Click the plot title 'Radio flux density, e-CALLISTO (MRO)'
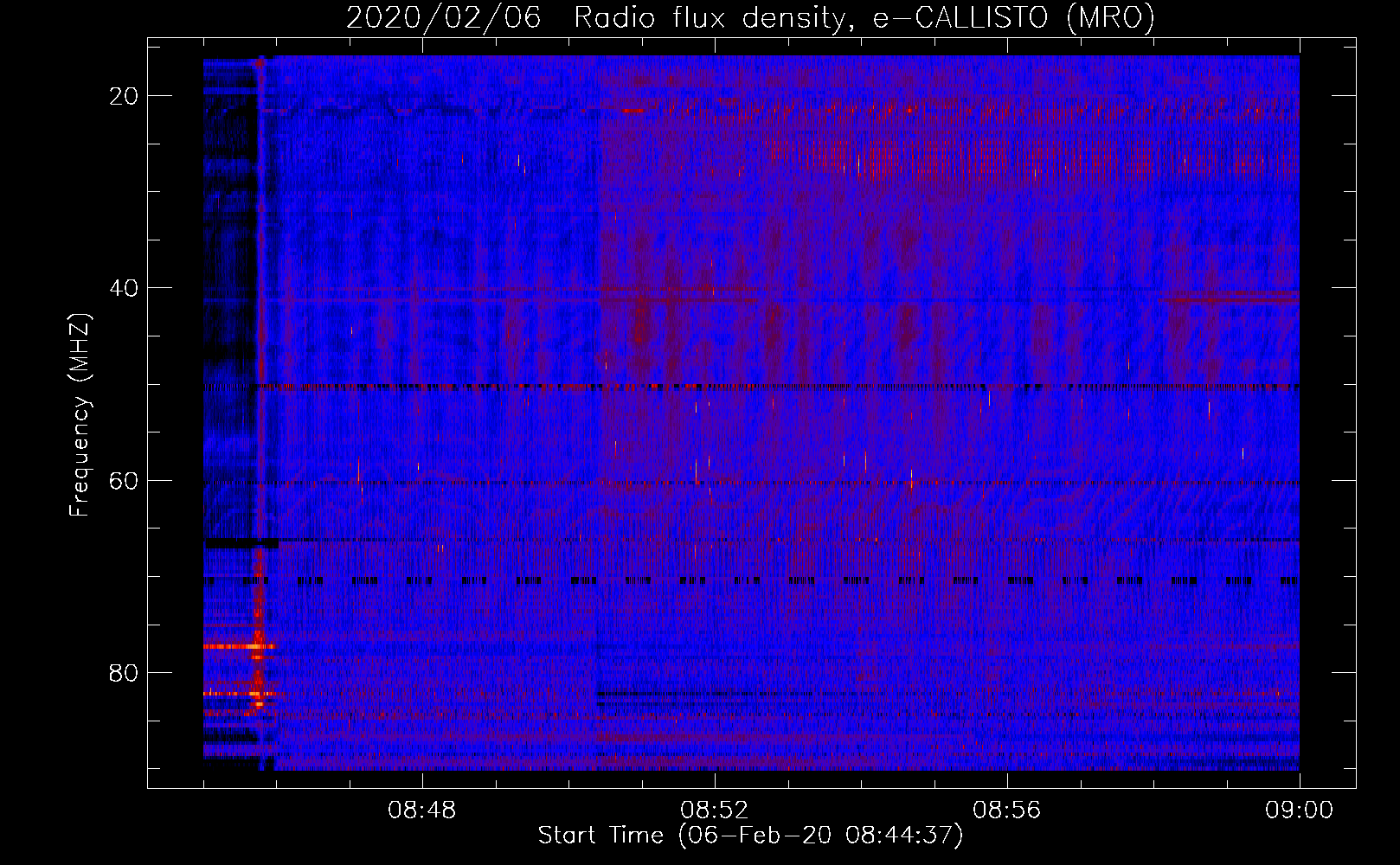Screen dimensions: 1400x865 click(x=864, y=18)
